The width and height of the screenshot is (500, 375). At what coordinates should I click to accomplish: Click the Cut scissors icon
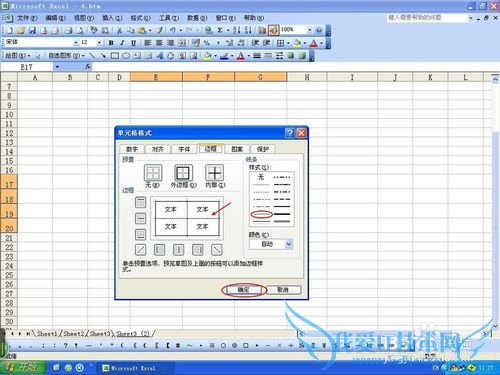(119, 31)
